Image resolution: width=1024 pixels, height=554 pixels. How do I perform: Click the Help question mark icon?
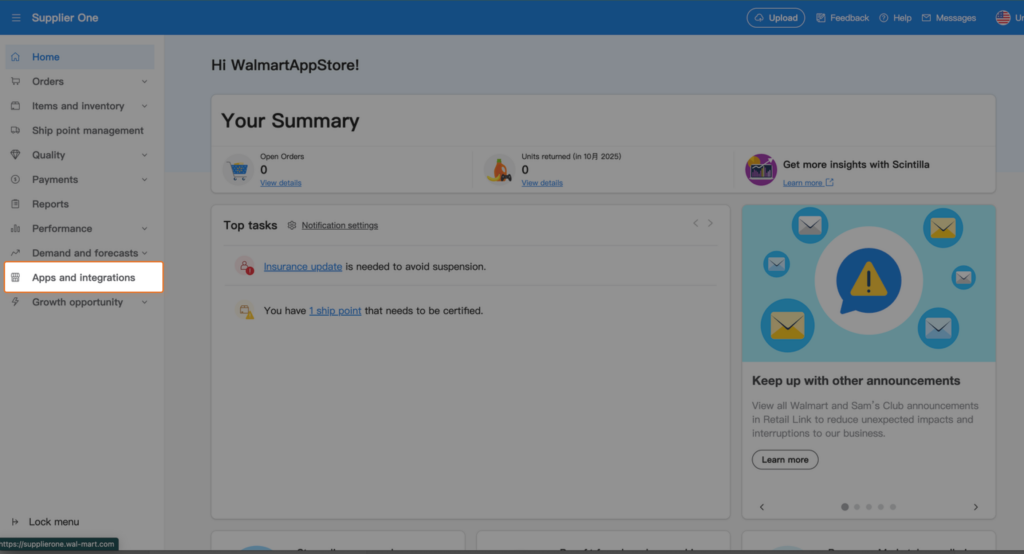point(884,18)
